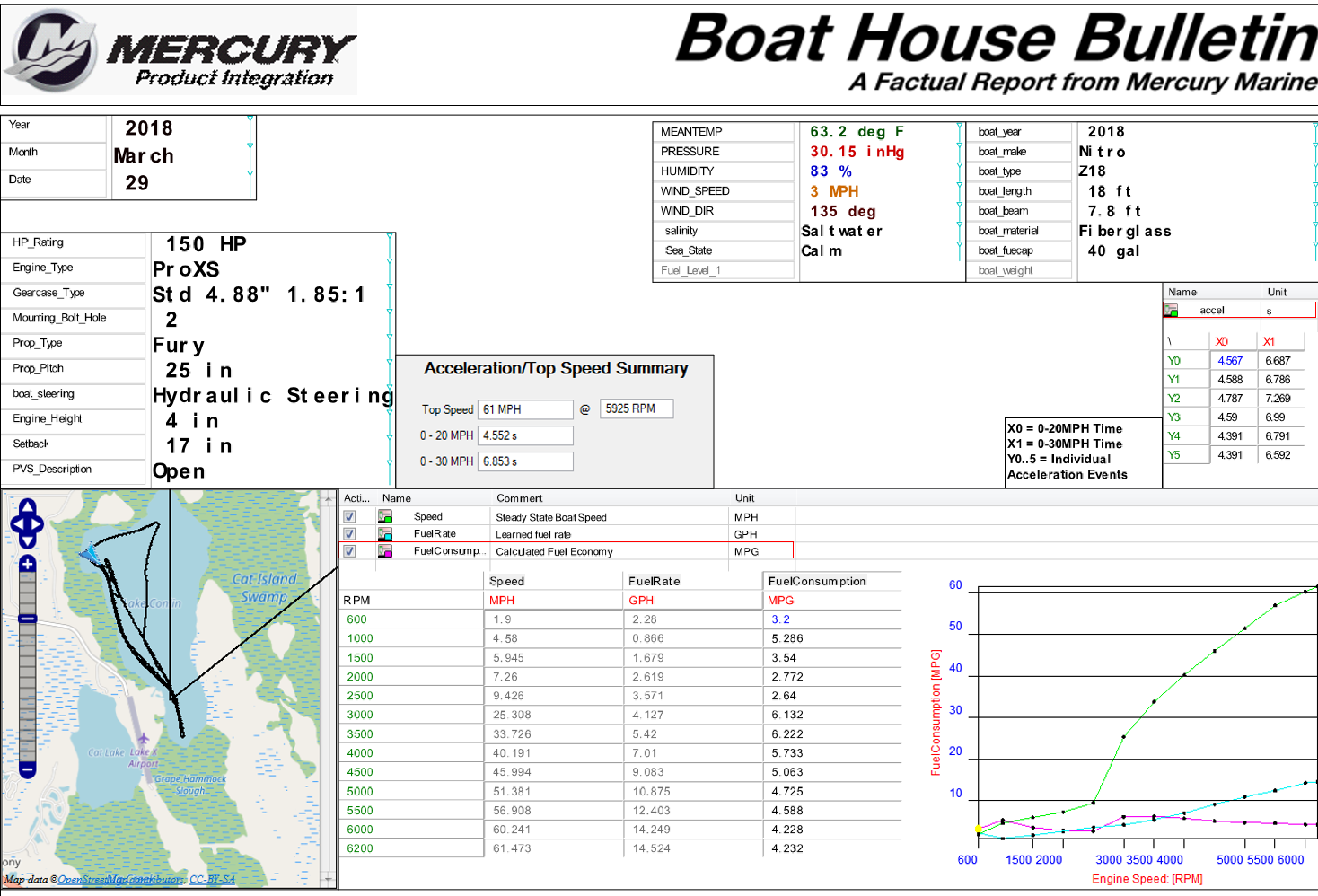This screenshot has width=1318, height=896.
Task: Click the Unit column header in signal list
Action: click(x=745, y=498)
